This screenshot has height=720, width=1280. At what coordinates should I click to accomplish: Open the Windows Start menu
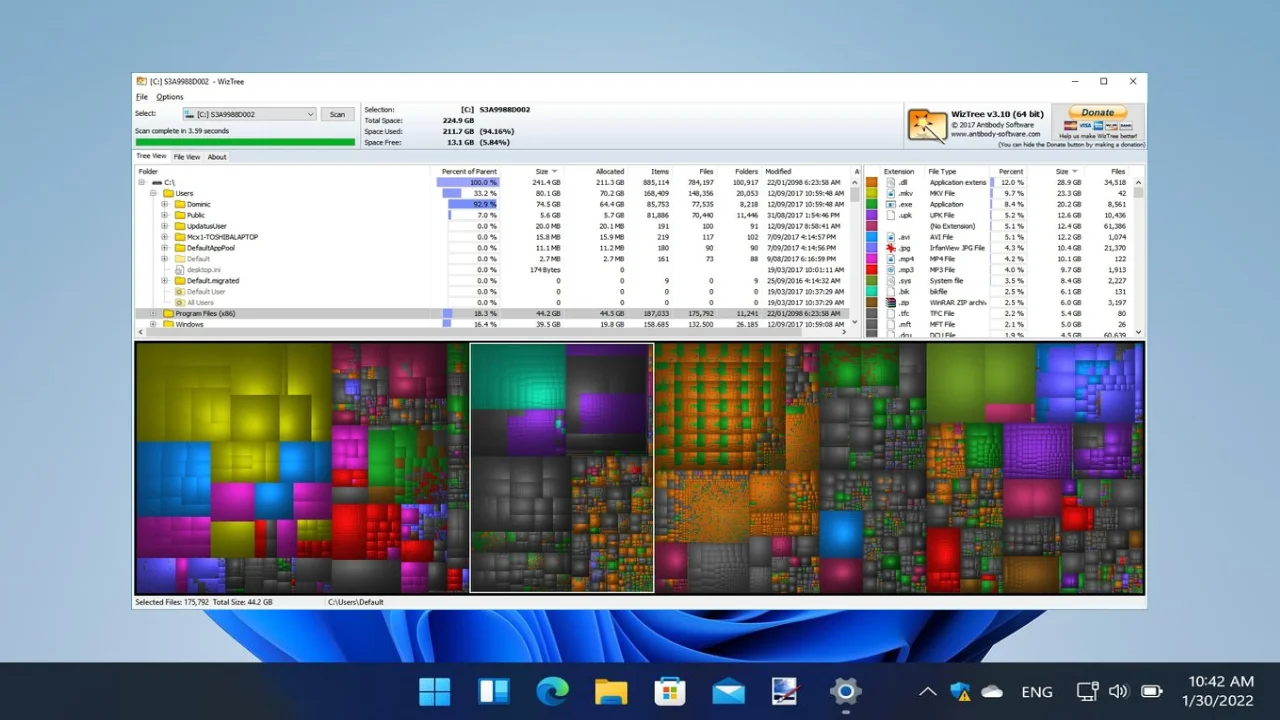(434, 691)
